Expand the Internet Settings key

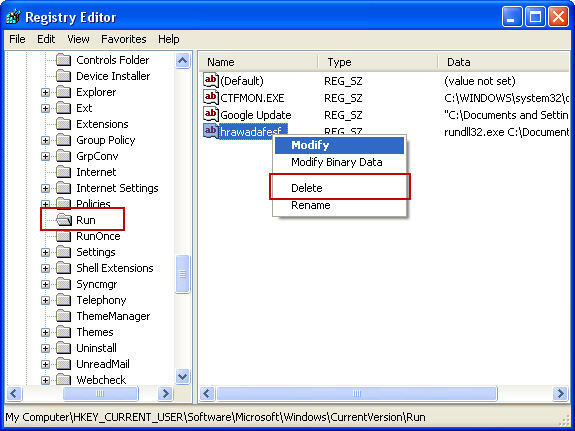click(45, 188)
